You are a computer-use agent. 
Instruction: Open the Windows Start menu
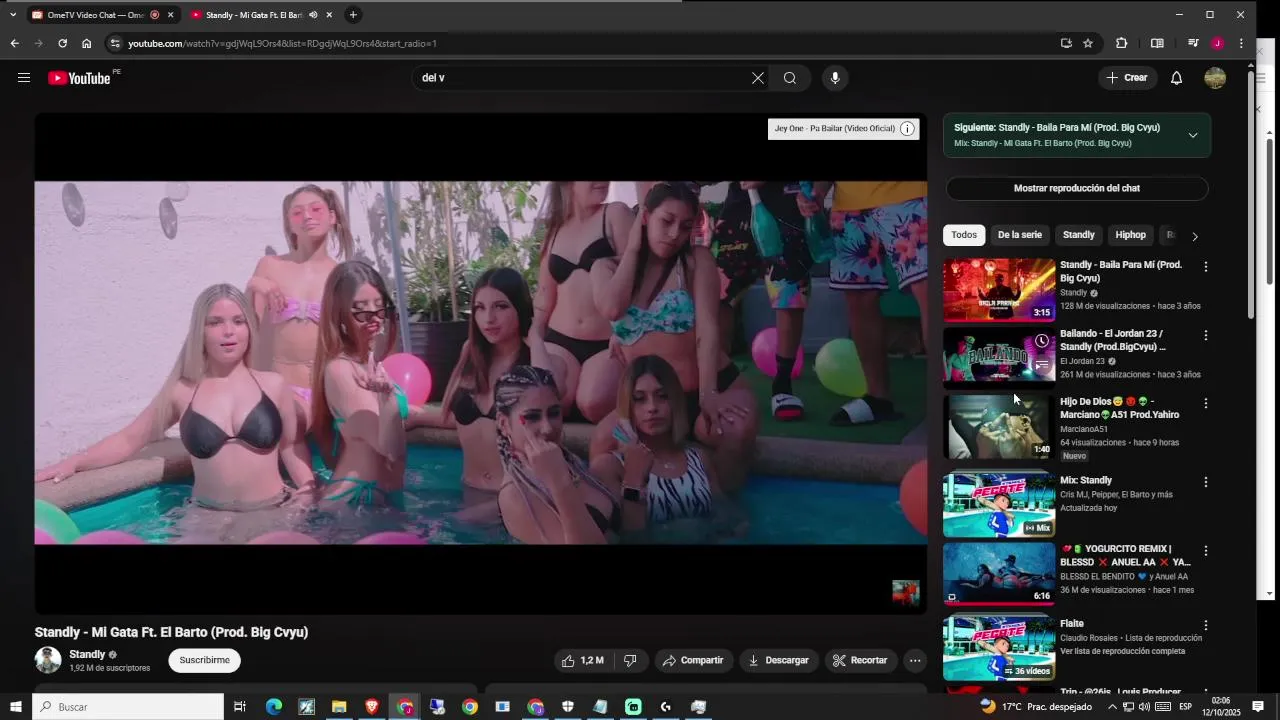(16, 707)
